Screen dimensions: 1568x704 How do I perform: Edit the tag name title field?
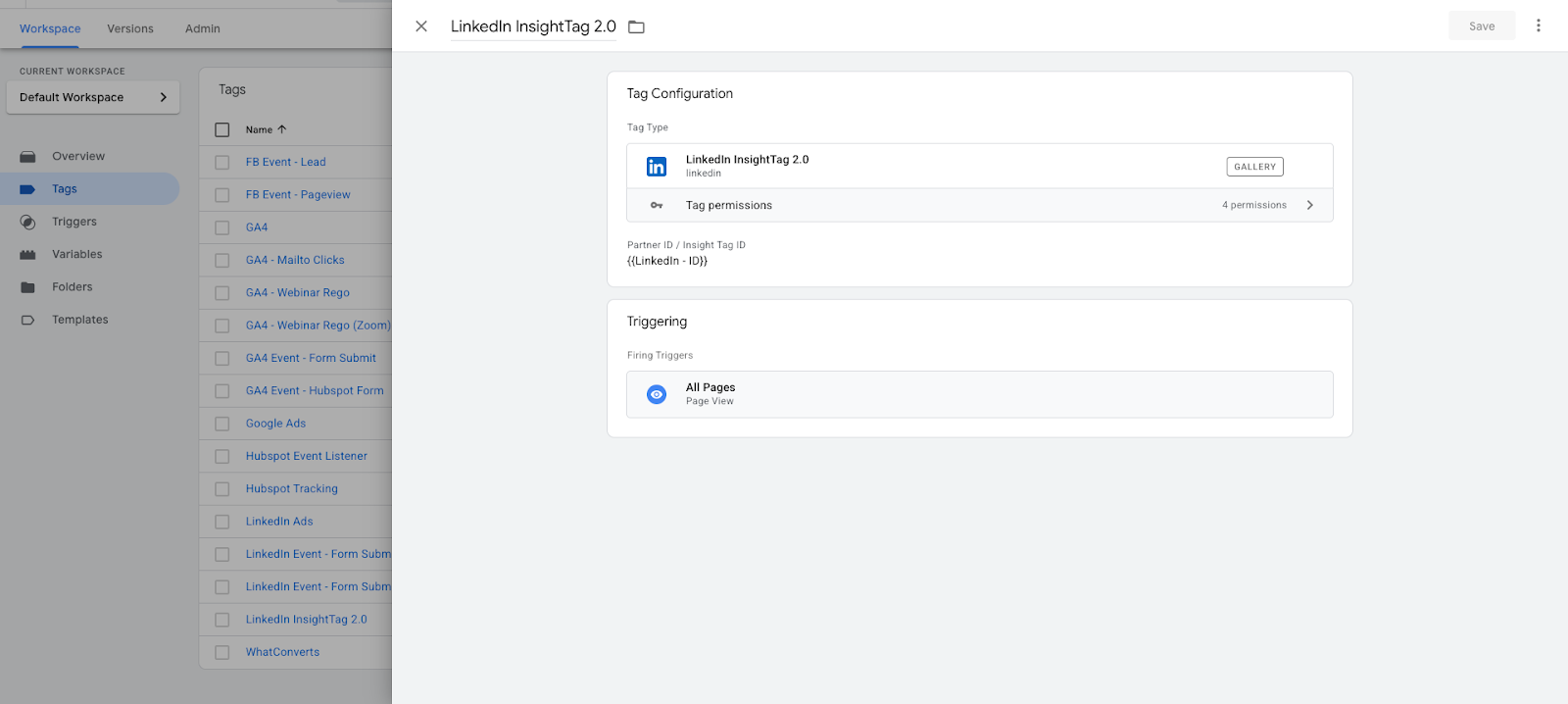pyautogui.click(x=533, y=26)
